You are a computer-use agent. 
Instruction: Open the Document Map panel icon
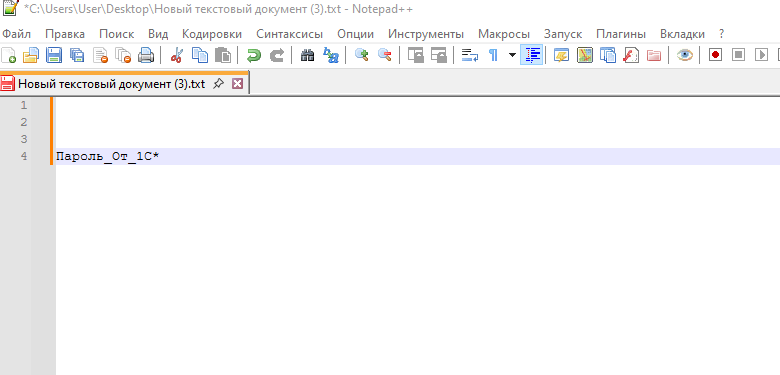click(x=585, y=55)
